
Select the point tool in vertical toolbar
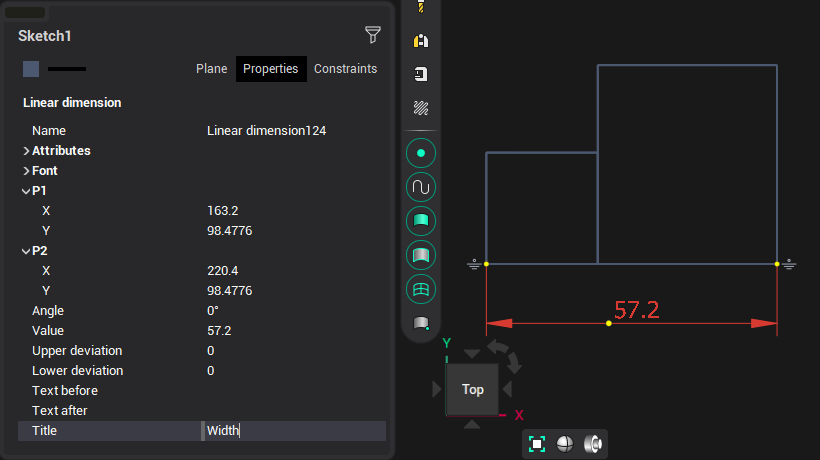421,153
